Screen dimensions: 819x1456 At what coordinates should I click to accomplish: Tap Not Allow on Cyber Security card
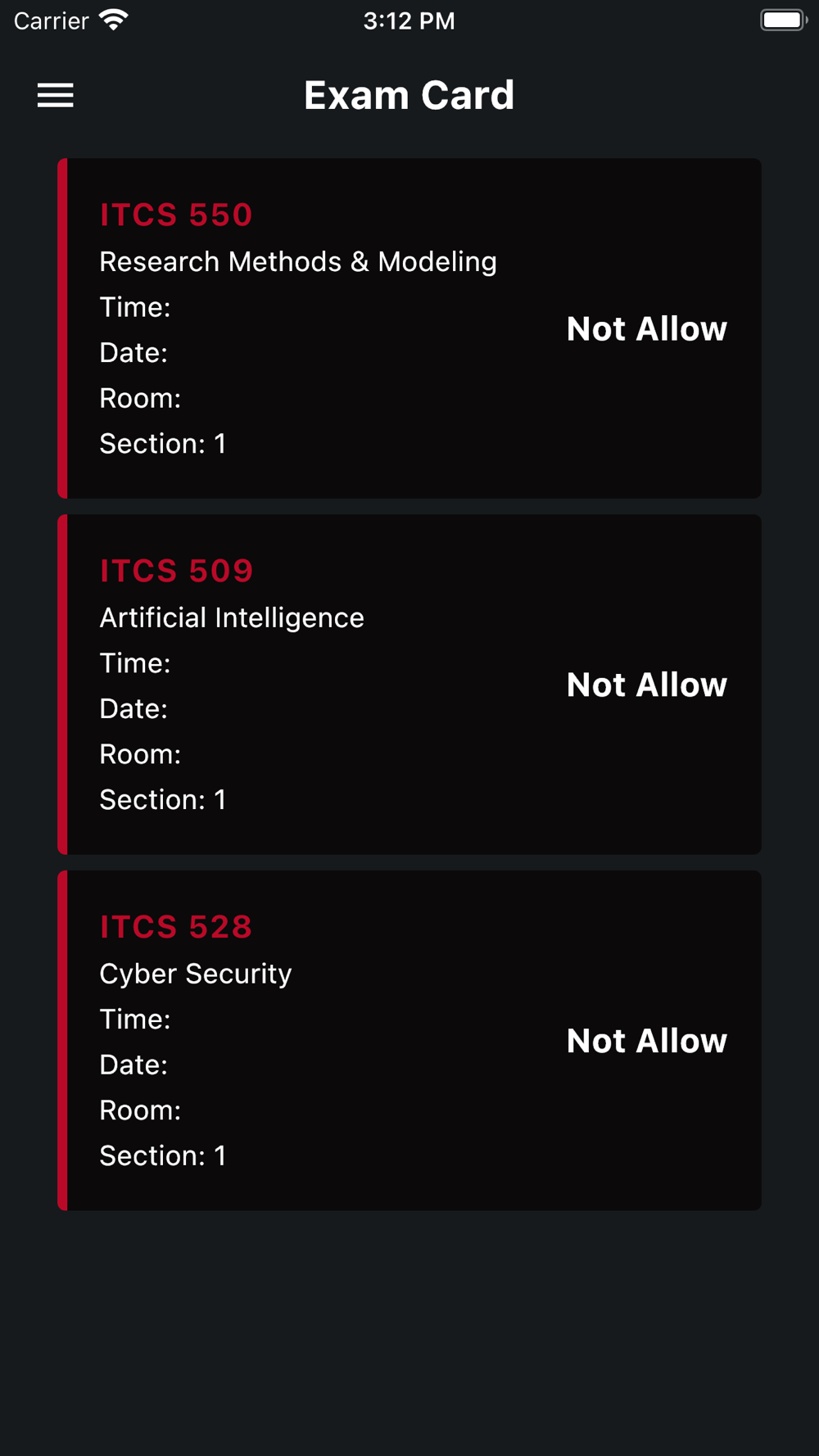pos(646,1042)
